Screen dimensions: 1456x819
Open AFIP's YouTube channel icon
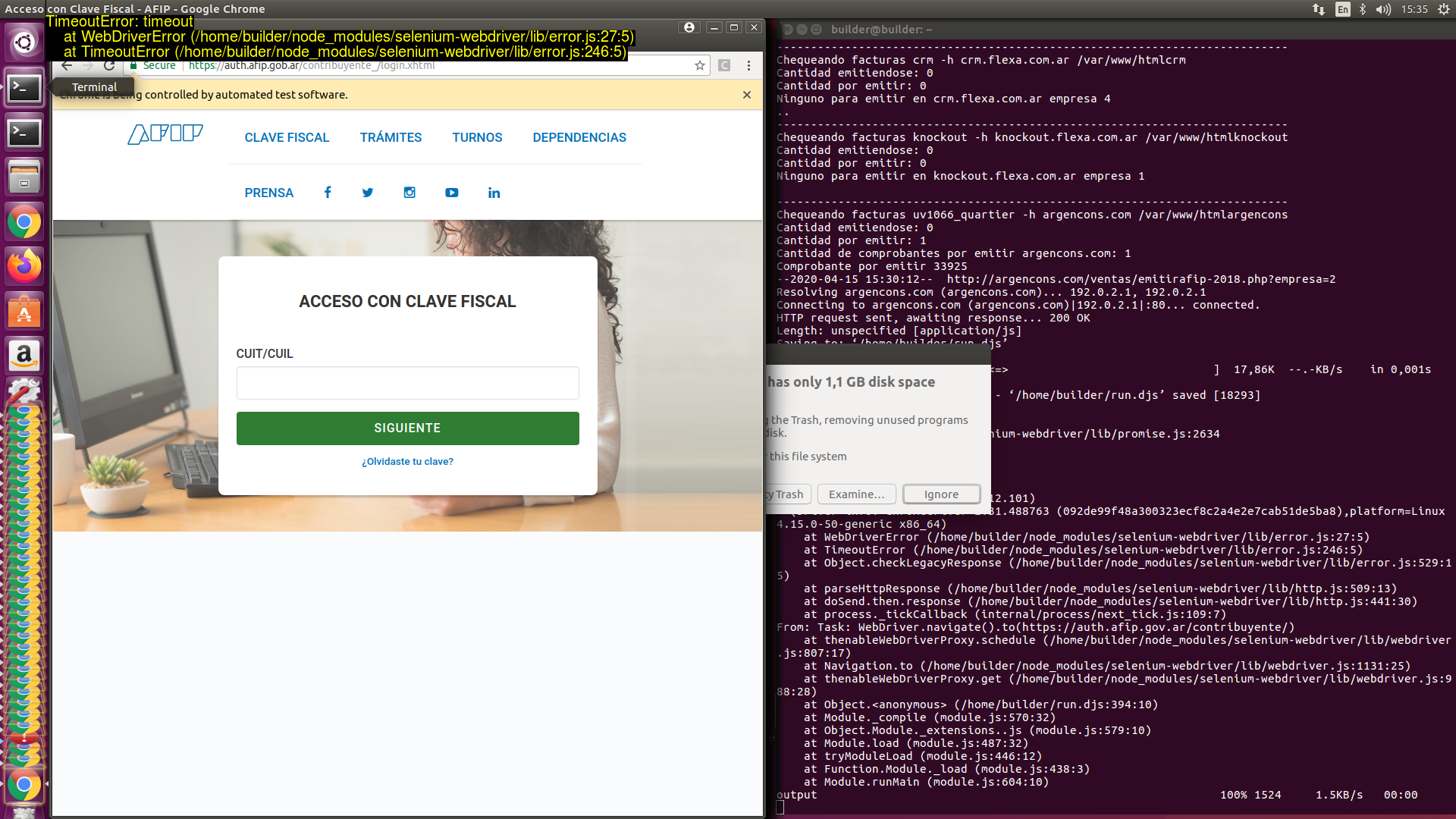pos(452,193)
